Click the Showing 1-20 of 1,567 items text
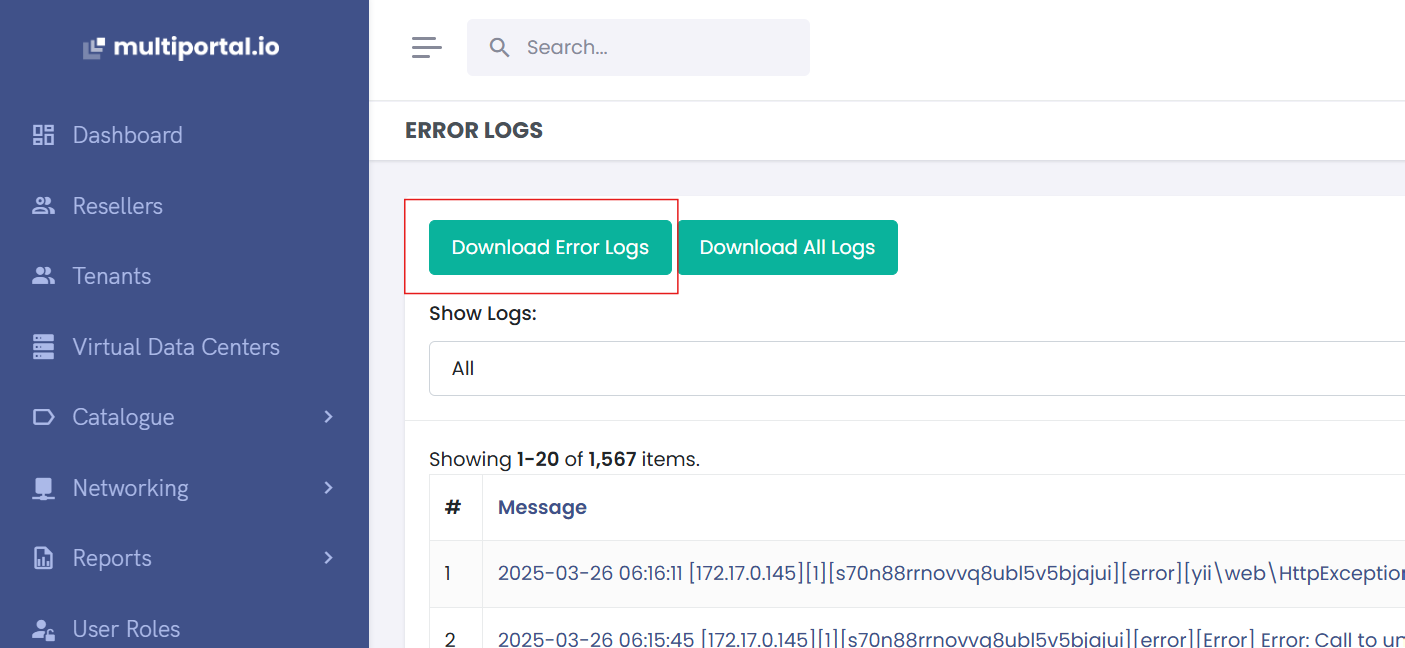1405x648 pixels. tap(564, 459)
